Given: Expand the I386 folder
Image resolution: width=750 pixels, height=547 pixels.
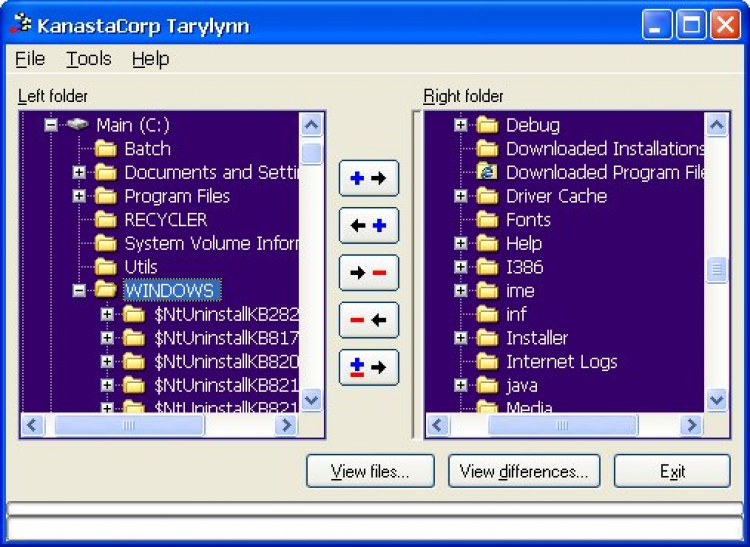Looking at the screenshot, I should click(x=461, y=267).
